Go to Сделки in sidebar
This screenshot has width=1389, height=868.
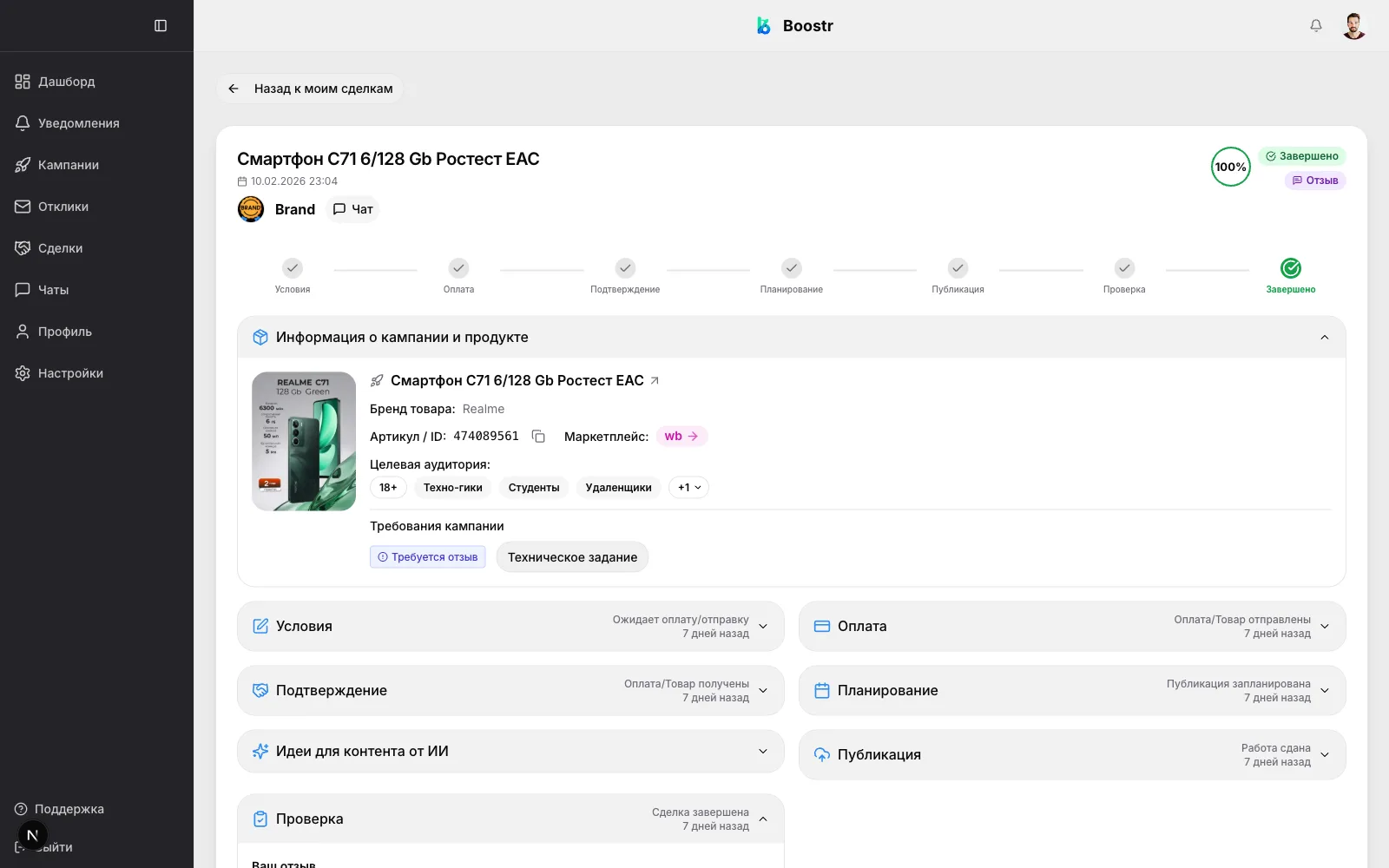[60, 248]
